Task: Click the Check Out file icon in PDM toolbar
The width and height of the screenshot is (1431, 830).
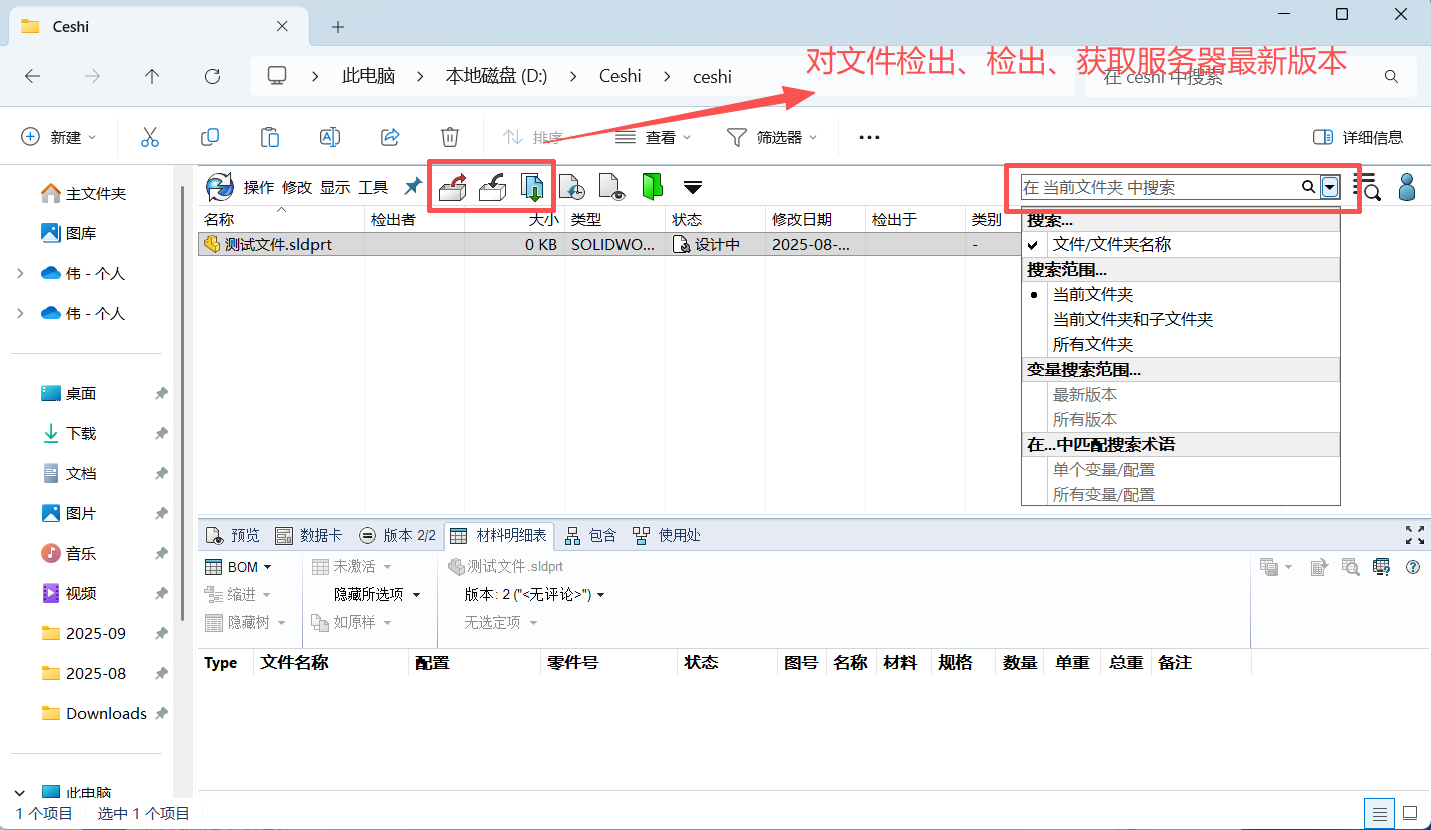Action: click(x=453, y=186)
